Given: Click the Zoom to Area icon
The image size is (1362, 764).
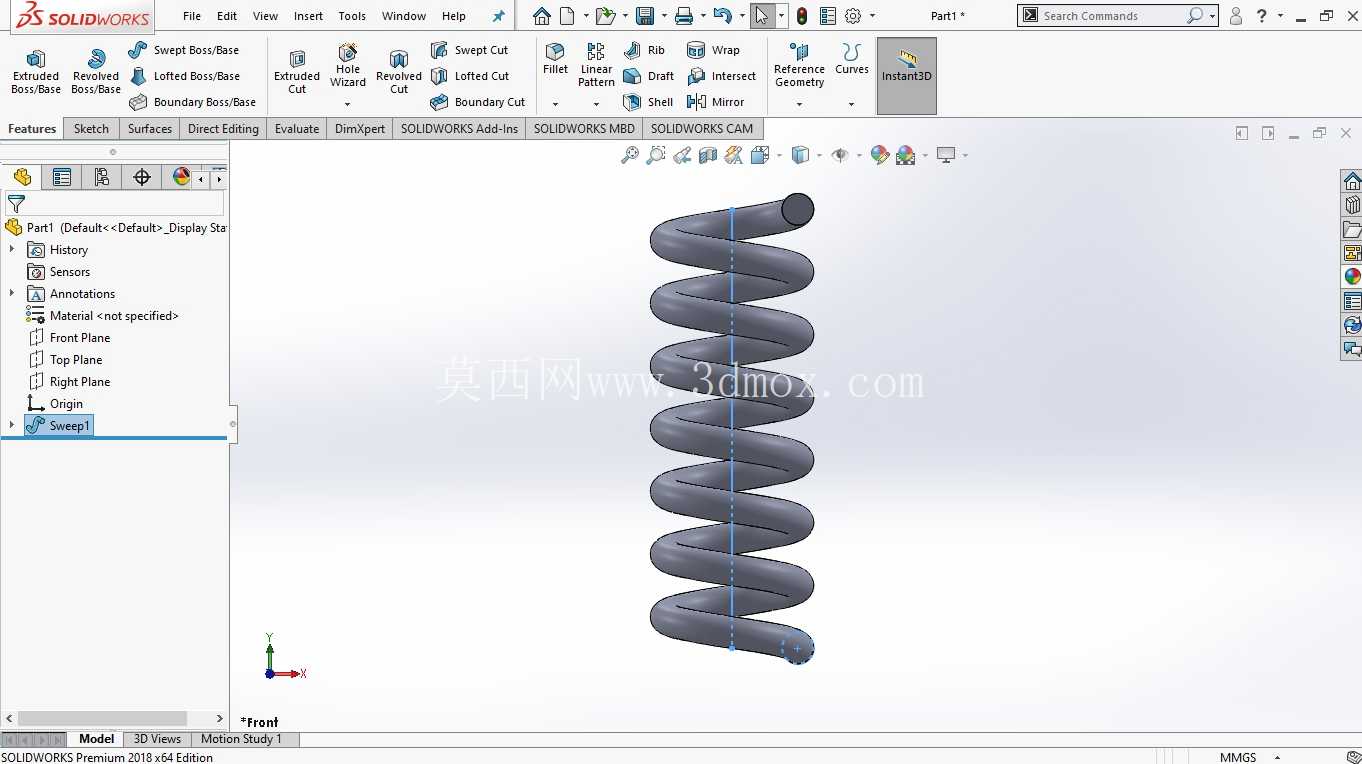Looking at the screenshot, I should (656, 155).
